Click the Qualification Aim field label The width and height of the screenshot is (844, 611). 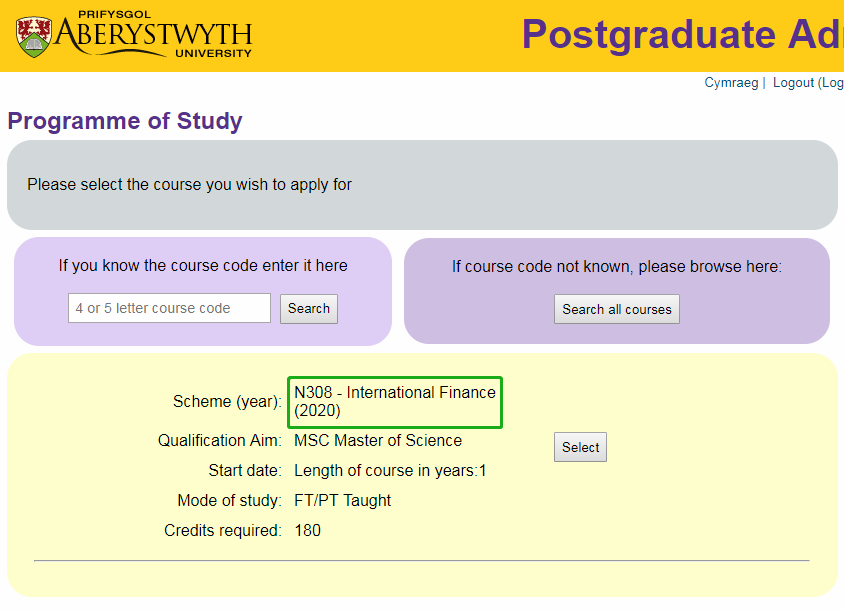coord(220,441)
